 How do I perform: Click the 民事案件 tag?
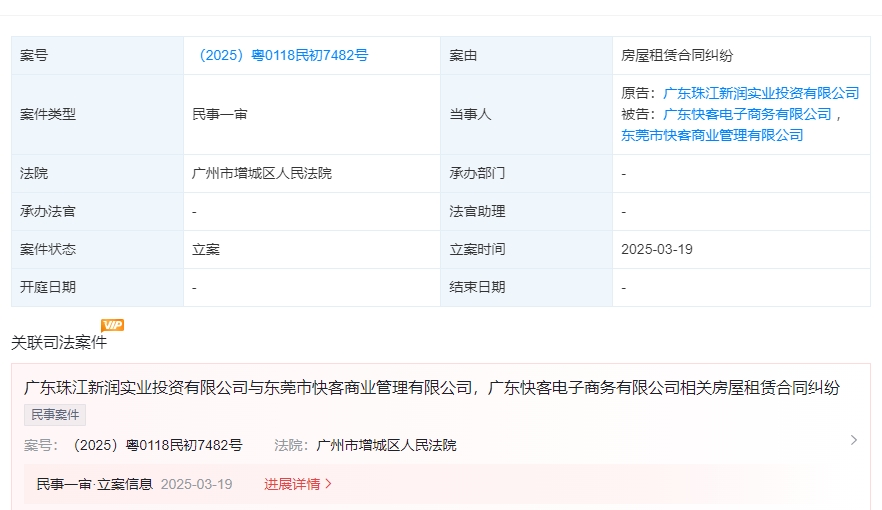point(55,415)
